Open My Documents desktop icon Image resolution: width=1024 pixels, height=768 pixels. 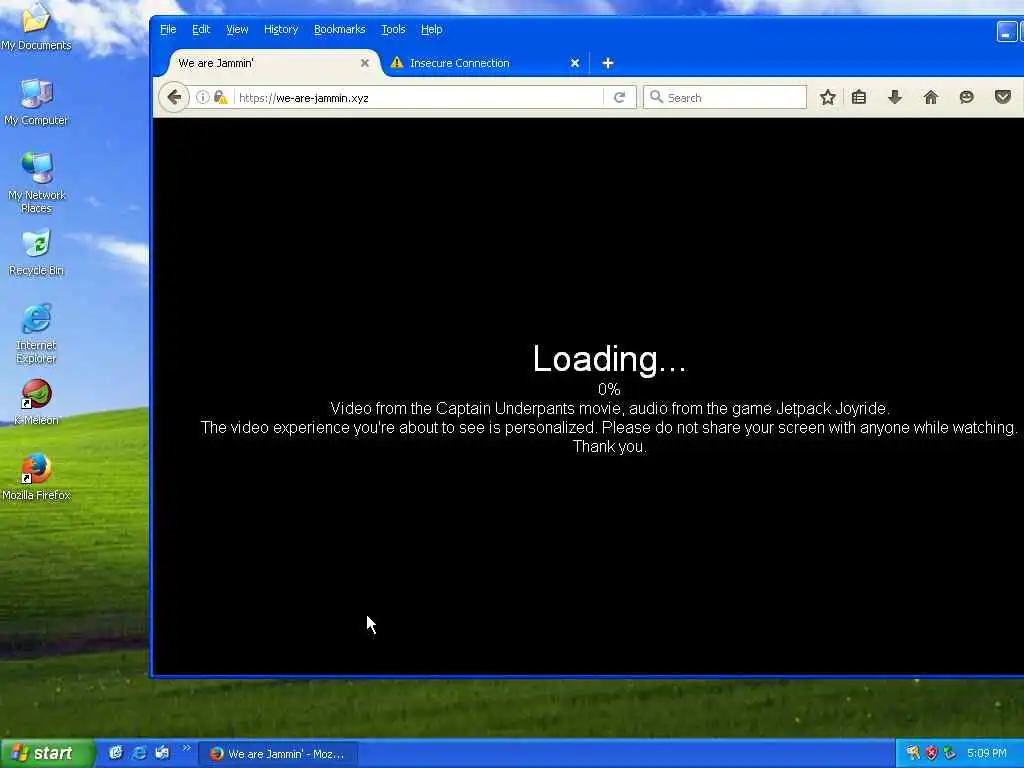[36, 26]
